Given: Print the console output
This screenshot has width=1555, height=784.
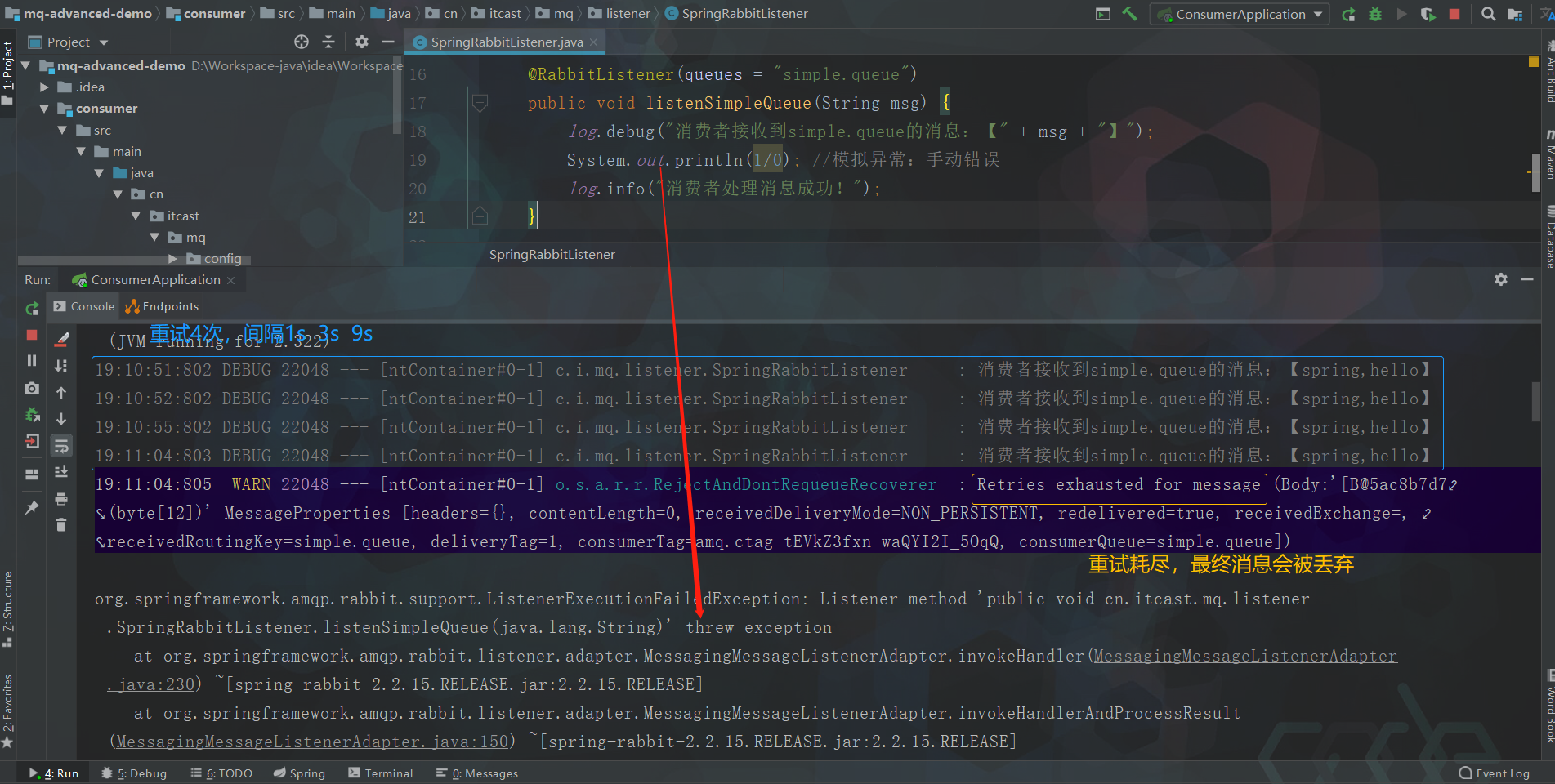Looking at the screenshot, I should [x=61, y=499].
